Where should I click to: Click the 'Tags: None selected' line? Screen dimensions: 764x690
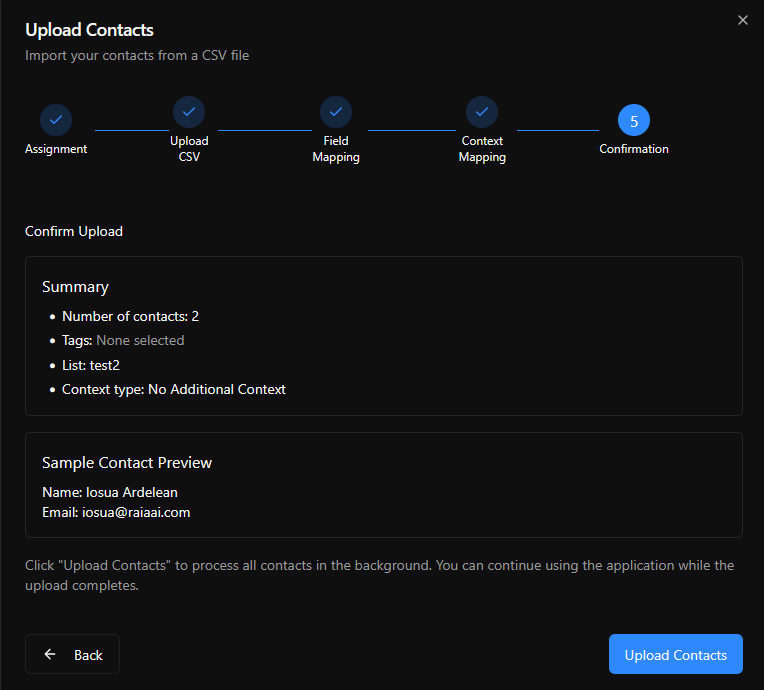tap(123, 340)
